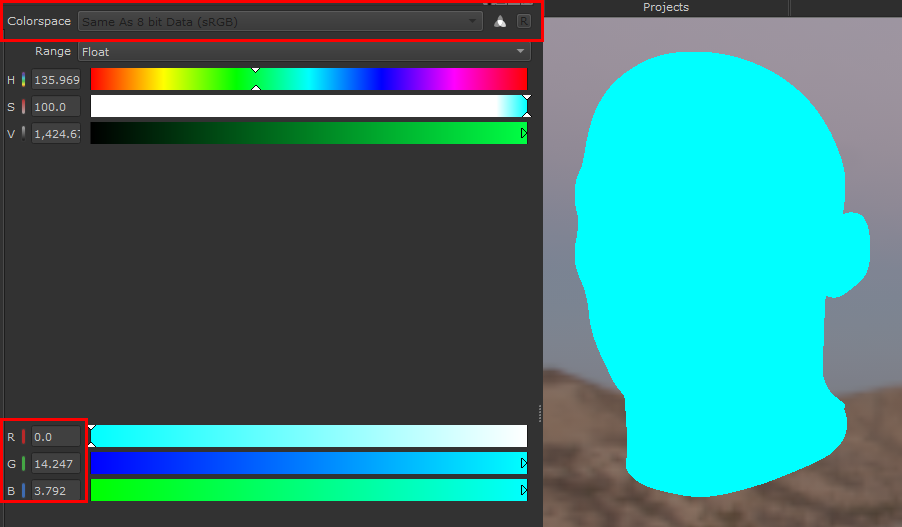Click the Range dropdown arrow

coord(520,51)
